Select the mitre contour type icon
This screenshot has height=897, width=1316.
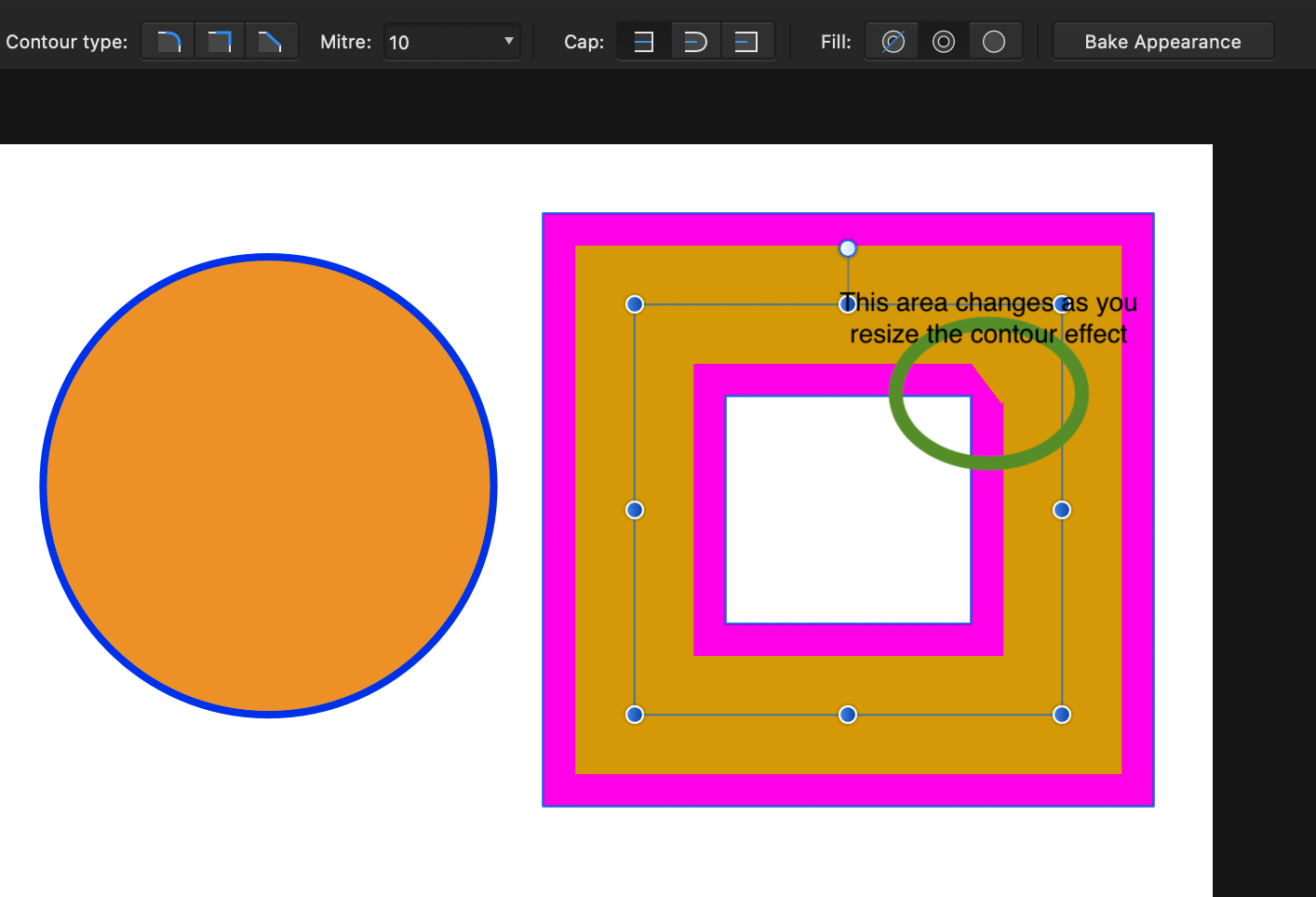click(x=220, y=42)
